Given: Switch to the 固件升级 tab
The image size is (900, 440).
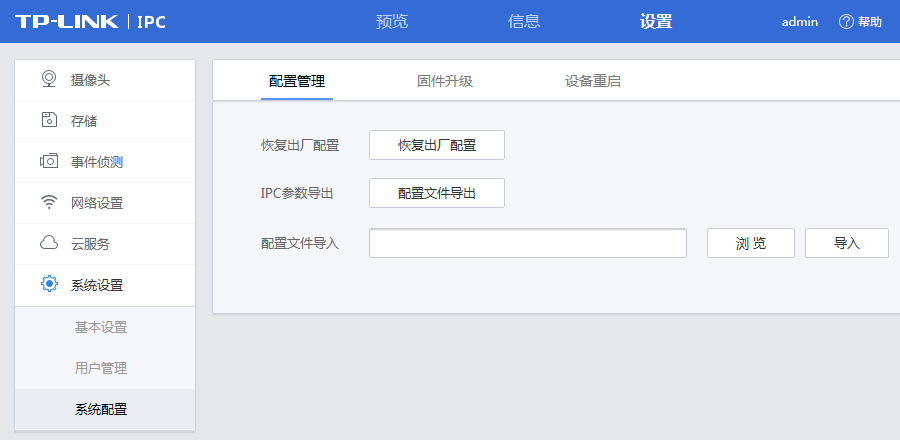Looking at the screenshot, I should point(445,81).
